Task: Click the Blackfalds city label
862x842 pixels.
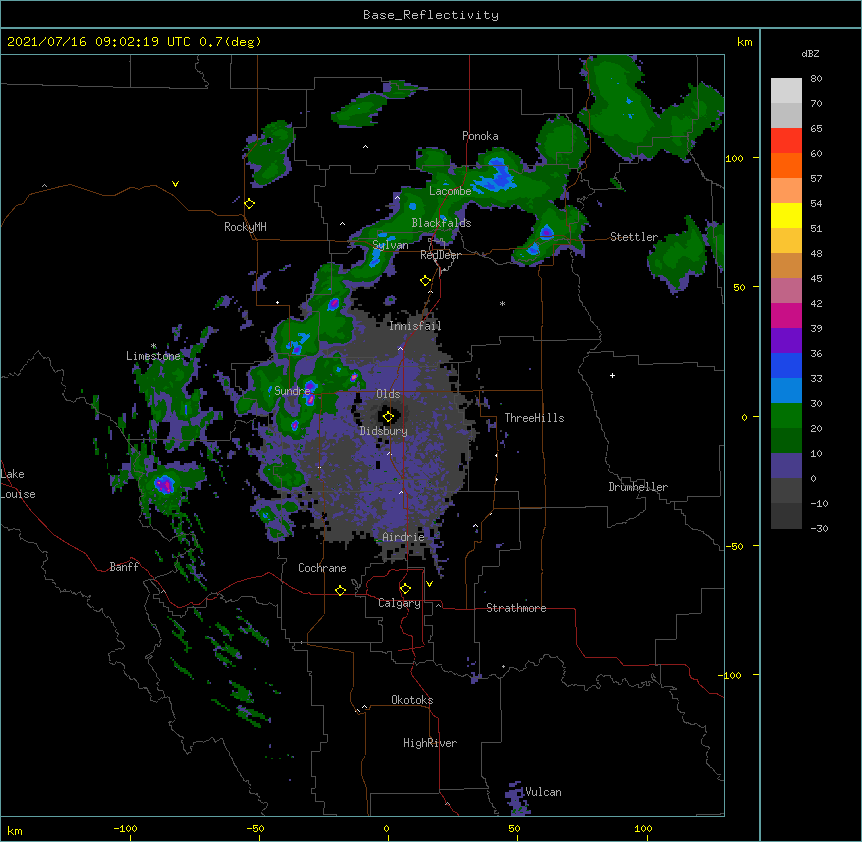Action: (441, 223)
